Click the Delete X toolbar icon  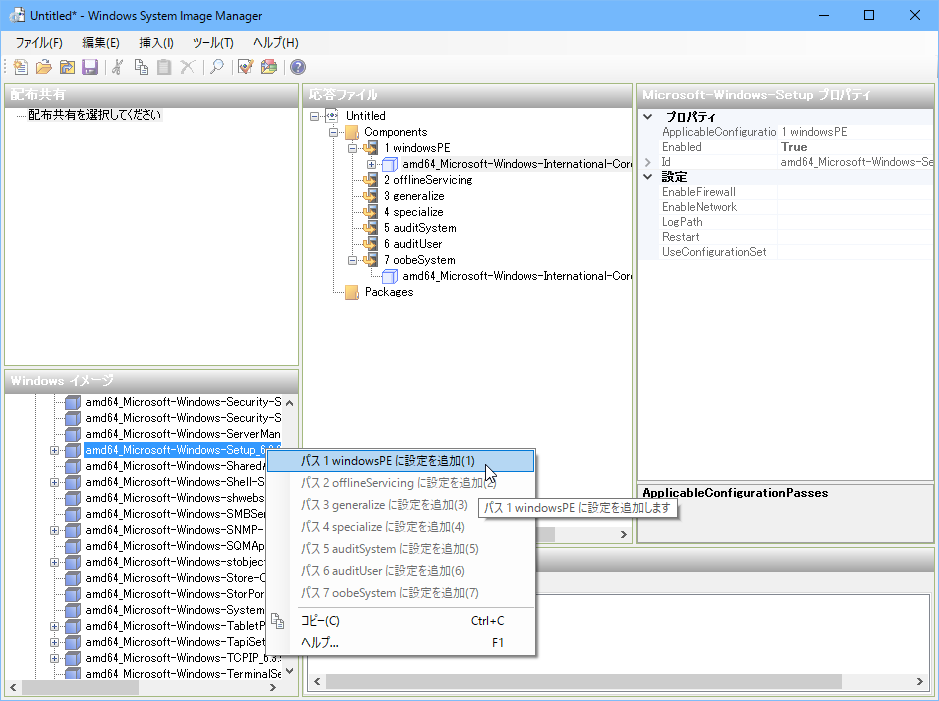click(187, 67)
